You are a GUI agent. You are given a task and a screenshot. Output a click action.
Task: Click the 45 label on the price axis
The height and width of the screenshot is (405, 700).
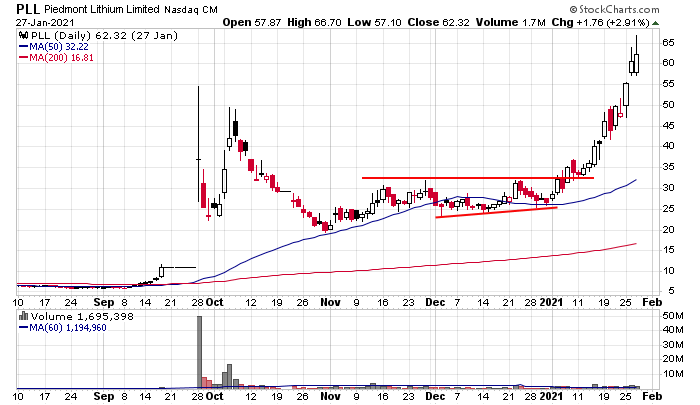point(668,125)
